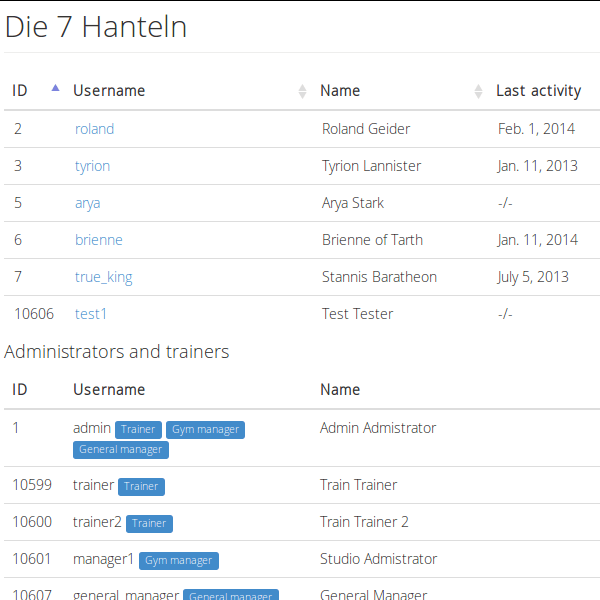The image size is (600, 600).
Task: Sort table by ID column arrow
Action: (x=55, y=90)
